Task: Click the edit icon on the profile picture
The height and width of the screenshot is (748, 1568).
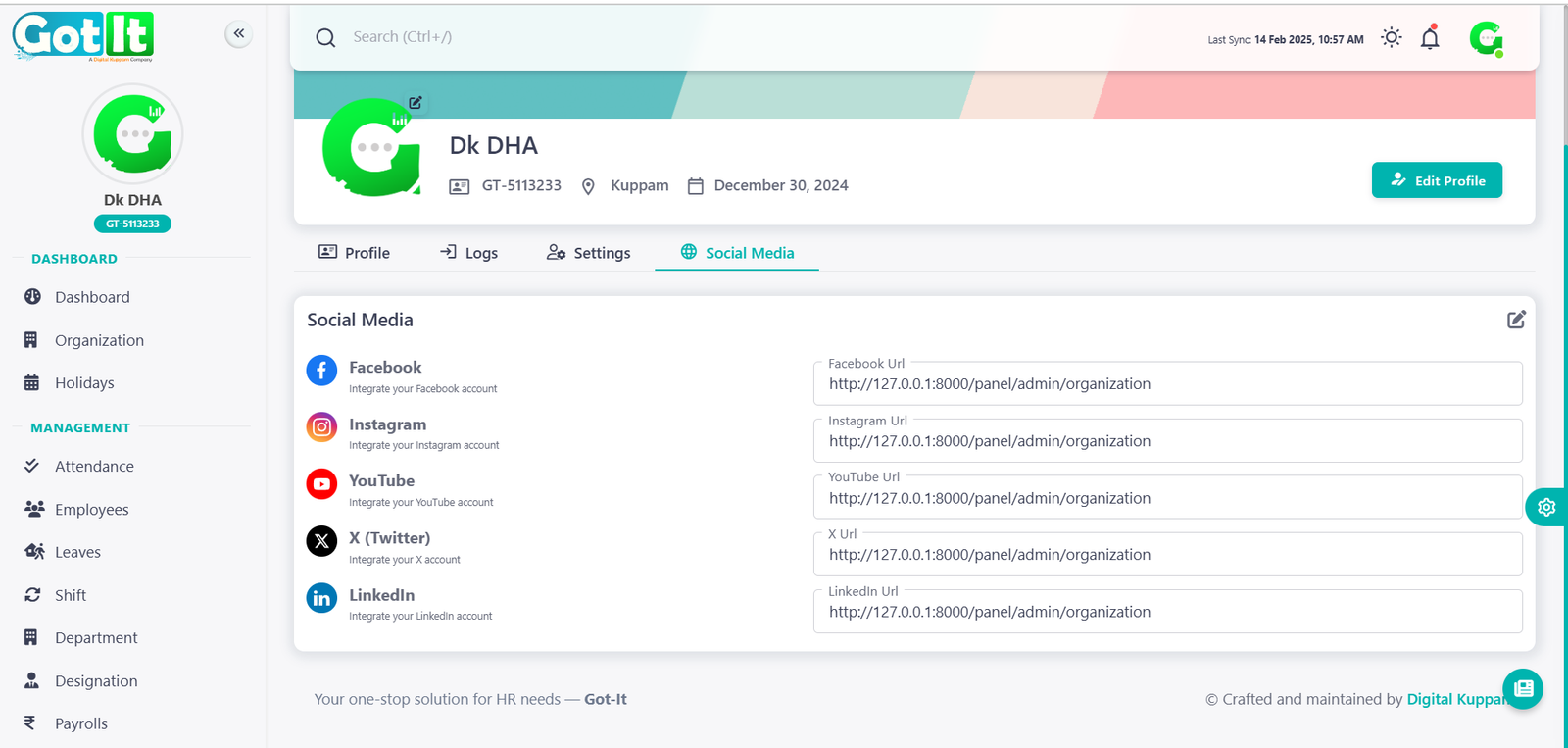Action: tap(416, 103)
